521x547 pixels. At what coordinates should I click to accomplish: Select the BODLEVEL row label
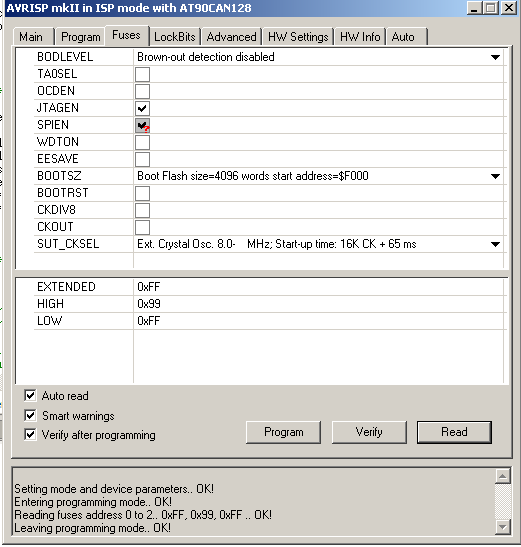point(65,57)
